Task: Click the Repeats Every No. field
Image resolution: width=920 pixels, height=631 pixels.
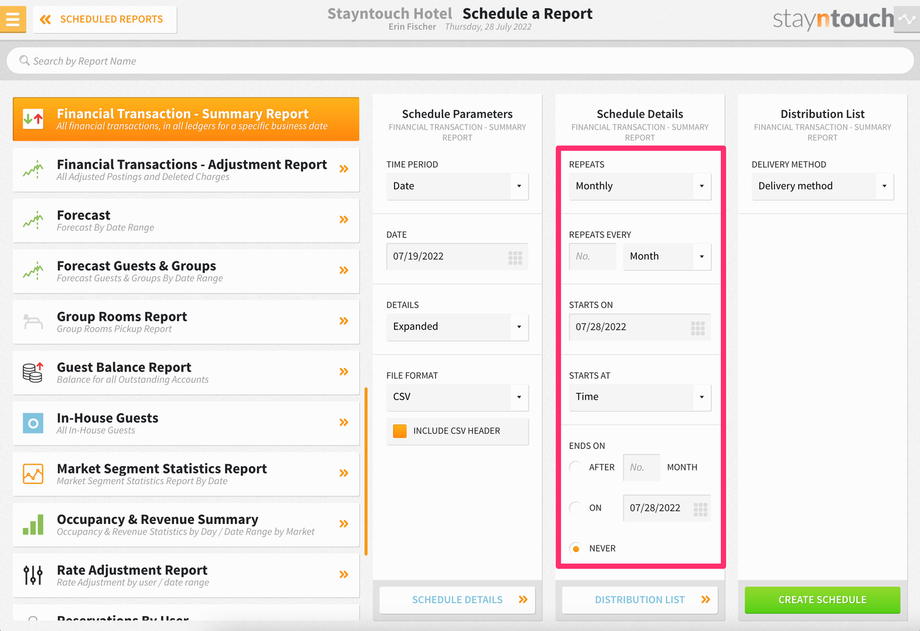Action: (592, 257)
